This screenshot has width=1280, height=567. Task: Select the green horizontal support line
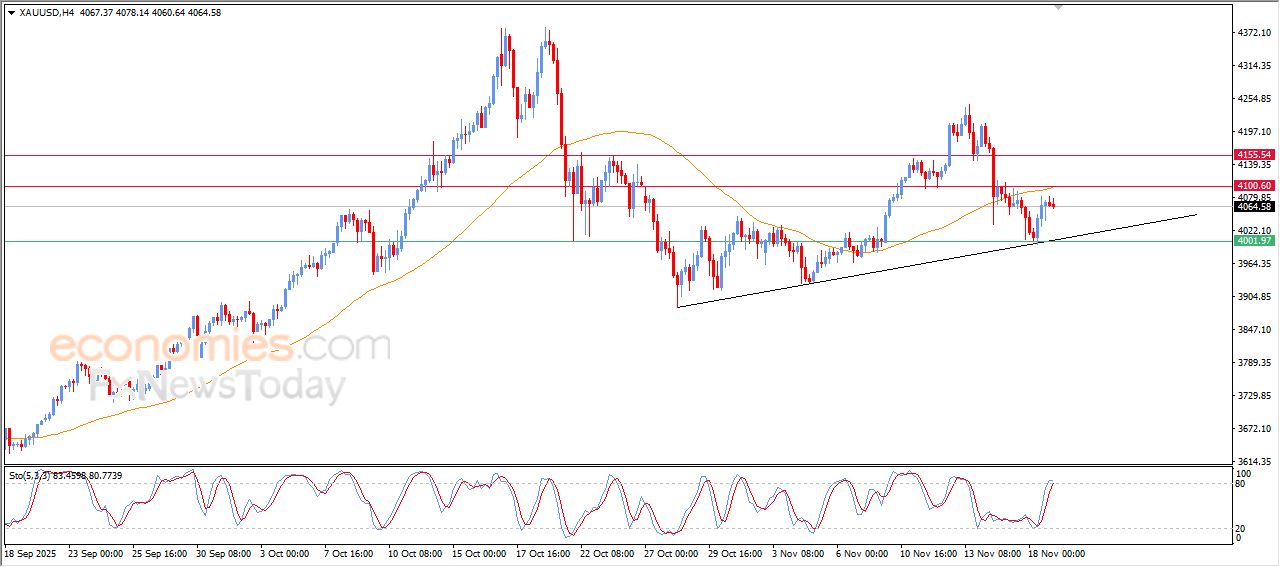(x=300, y=241)
